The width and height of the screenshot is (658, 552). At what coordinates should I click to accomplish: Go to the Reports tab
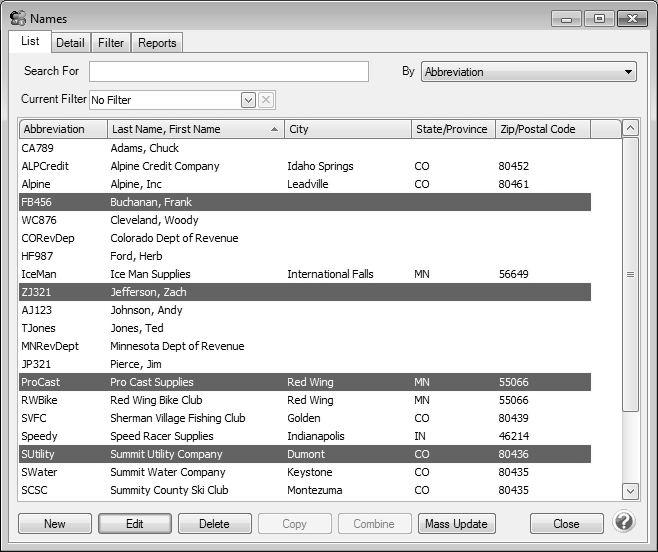click(x=157, y=43)
